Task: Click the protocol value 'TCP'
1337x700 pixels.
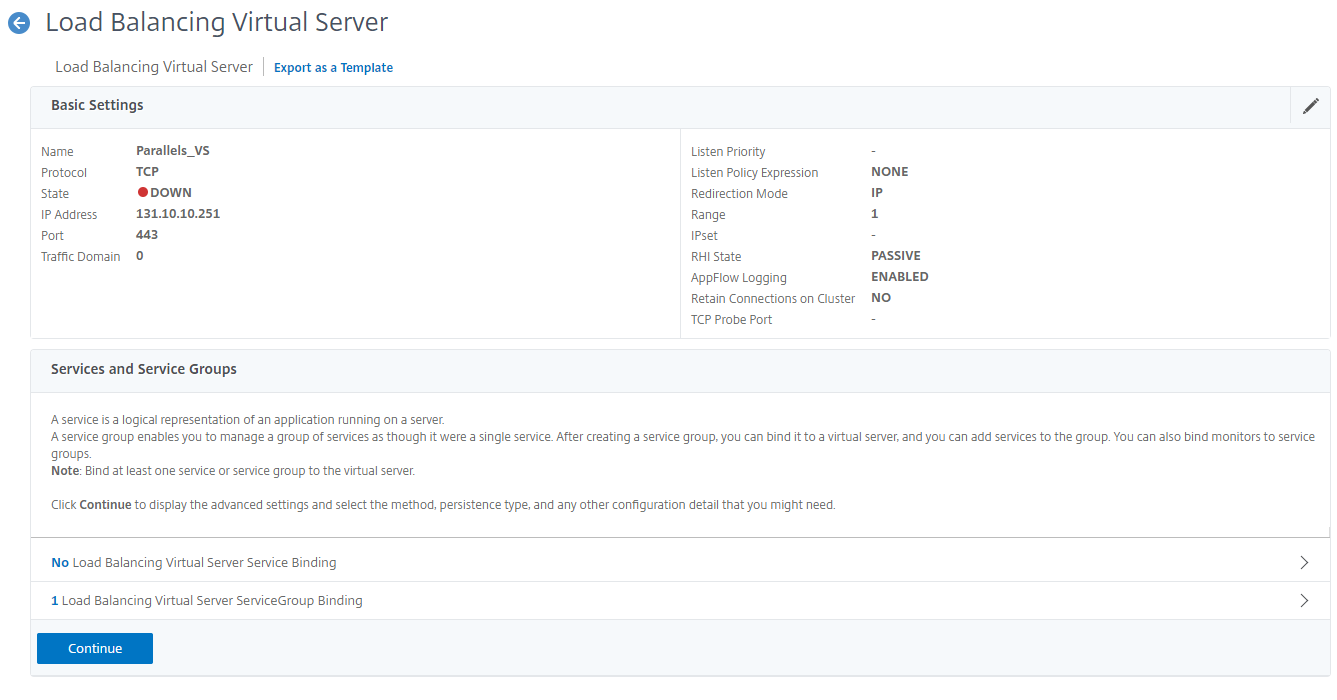Action: [x=147, y=172]
